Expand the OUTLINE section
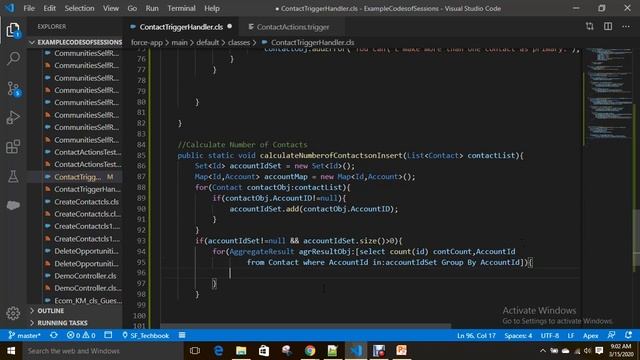Viewport: 640px width, 360px height. 76,311
